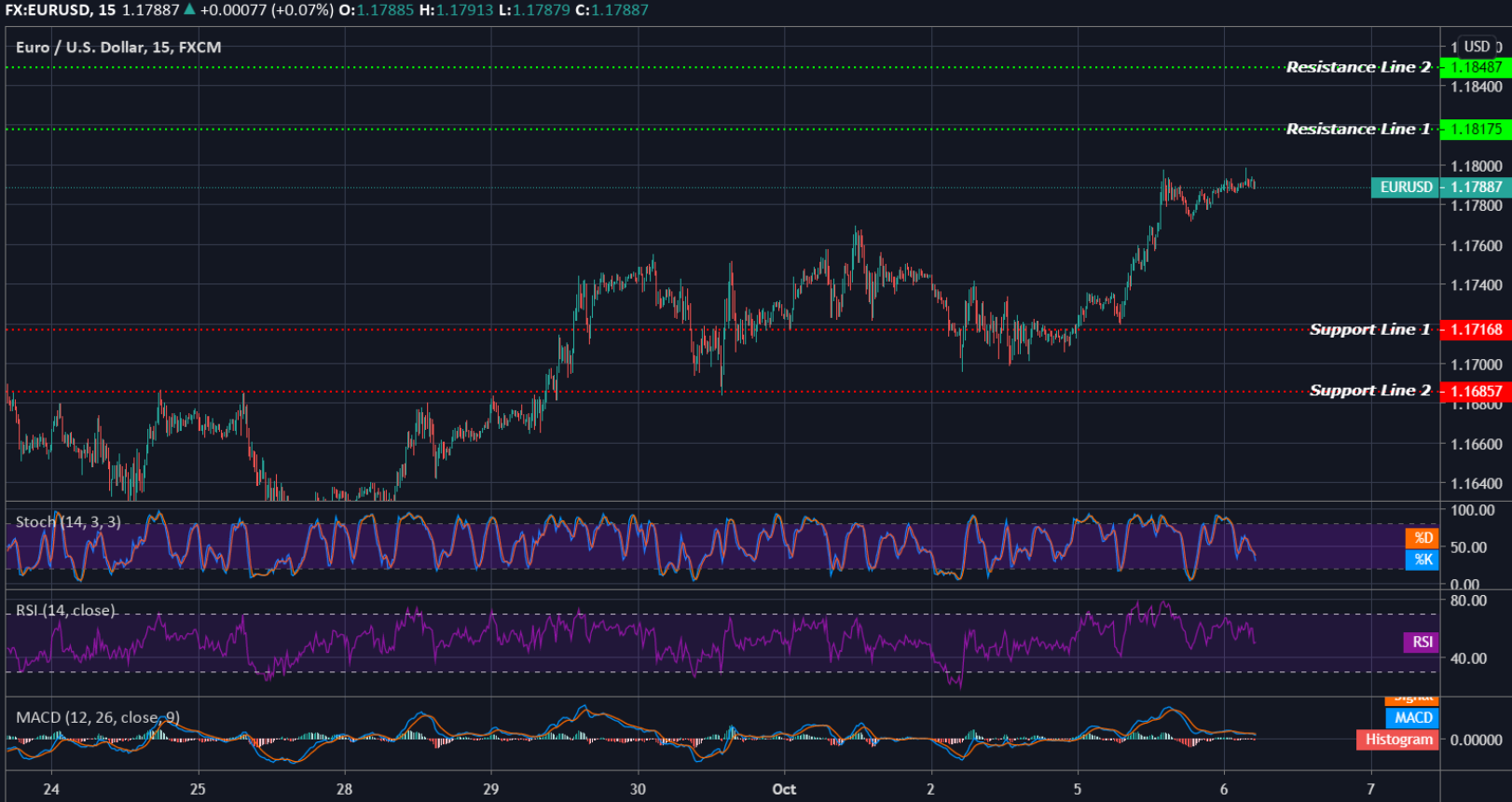Screen dimensions: 1512x802
Task: Click the 30 date on time axis
Action: click(x=638, y=789)
